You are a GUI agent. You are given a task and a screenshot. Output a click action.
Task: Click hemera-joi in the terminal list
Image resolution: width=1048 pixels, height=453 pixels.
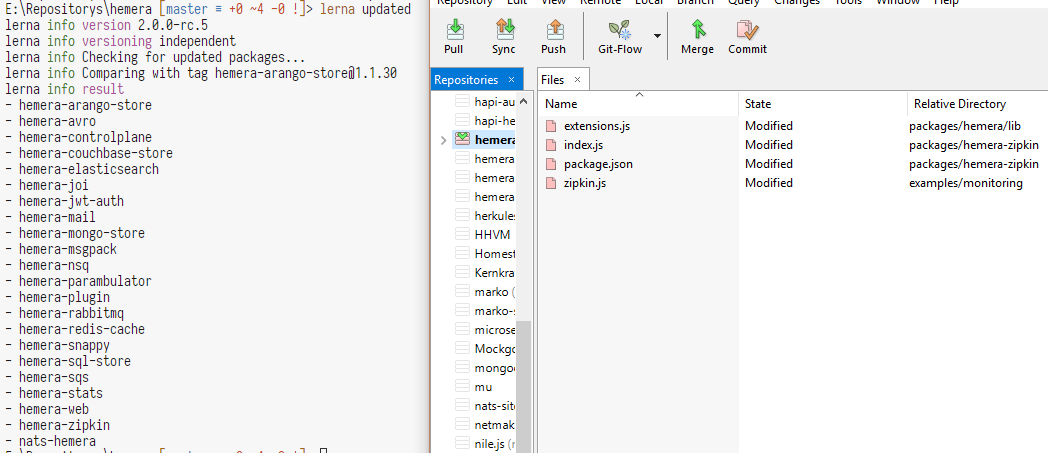[x=53, y=185]
